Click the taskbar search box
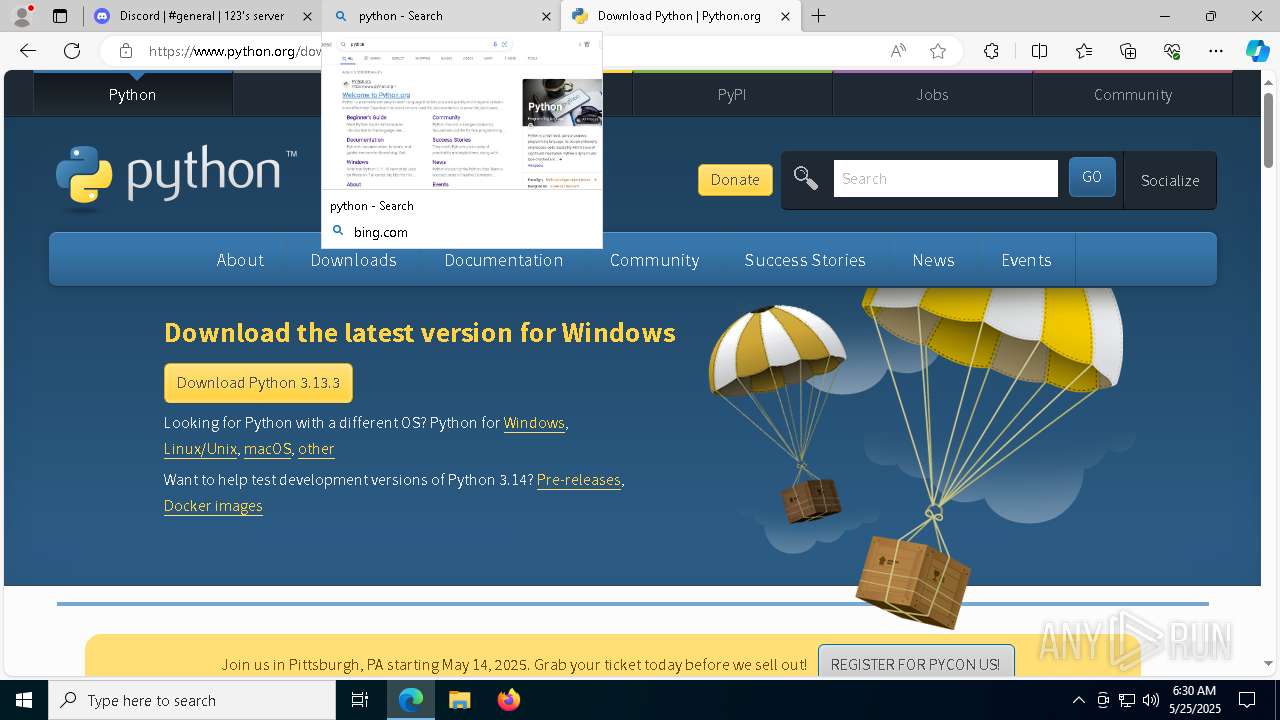Viewport: 1280px width, 720px height. pyautogui.click(x=192, y=700)
